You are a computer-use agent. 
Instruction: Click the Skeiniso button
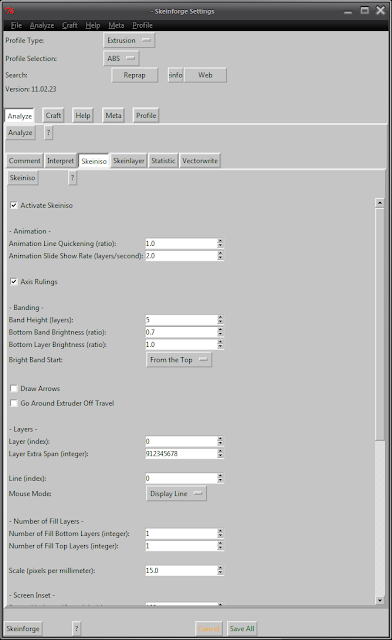(x=22, y=178)
